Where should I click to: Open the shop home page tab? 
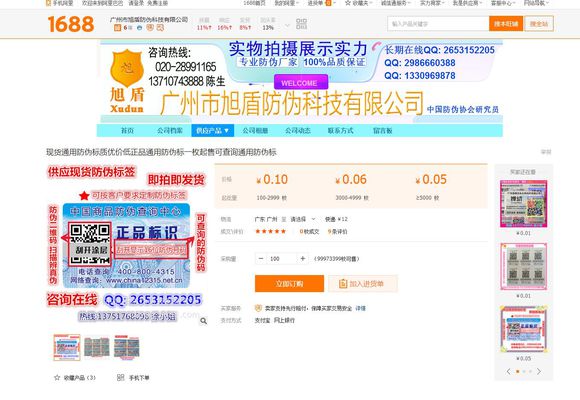(x=127, y=131)
